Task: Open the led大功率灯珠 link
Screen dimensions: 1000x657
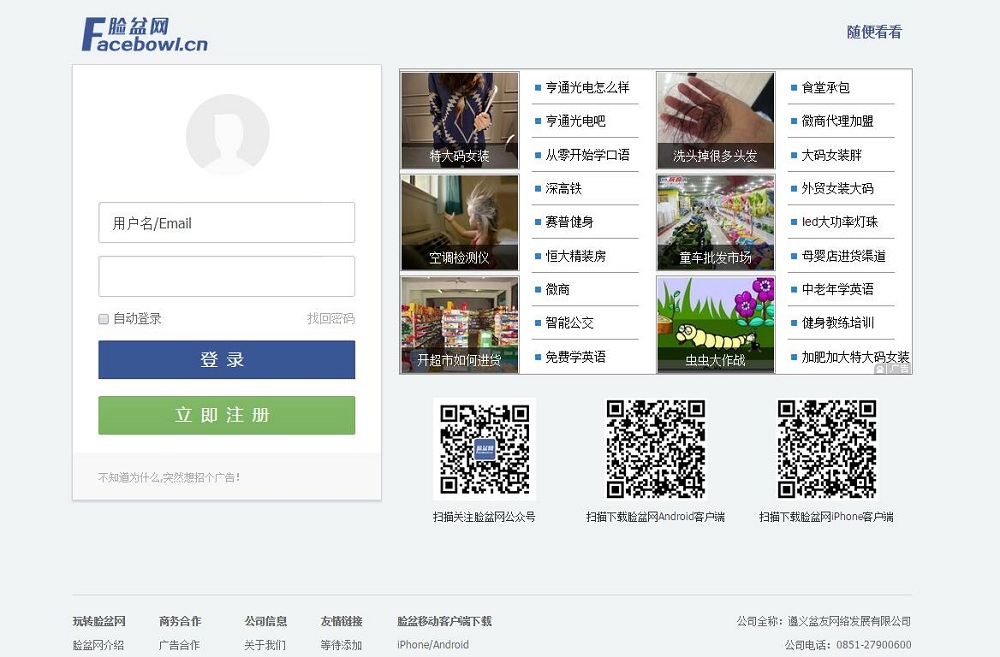Action: pos(840,222)
